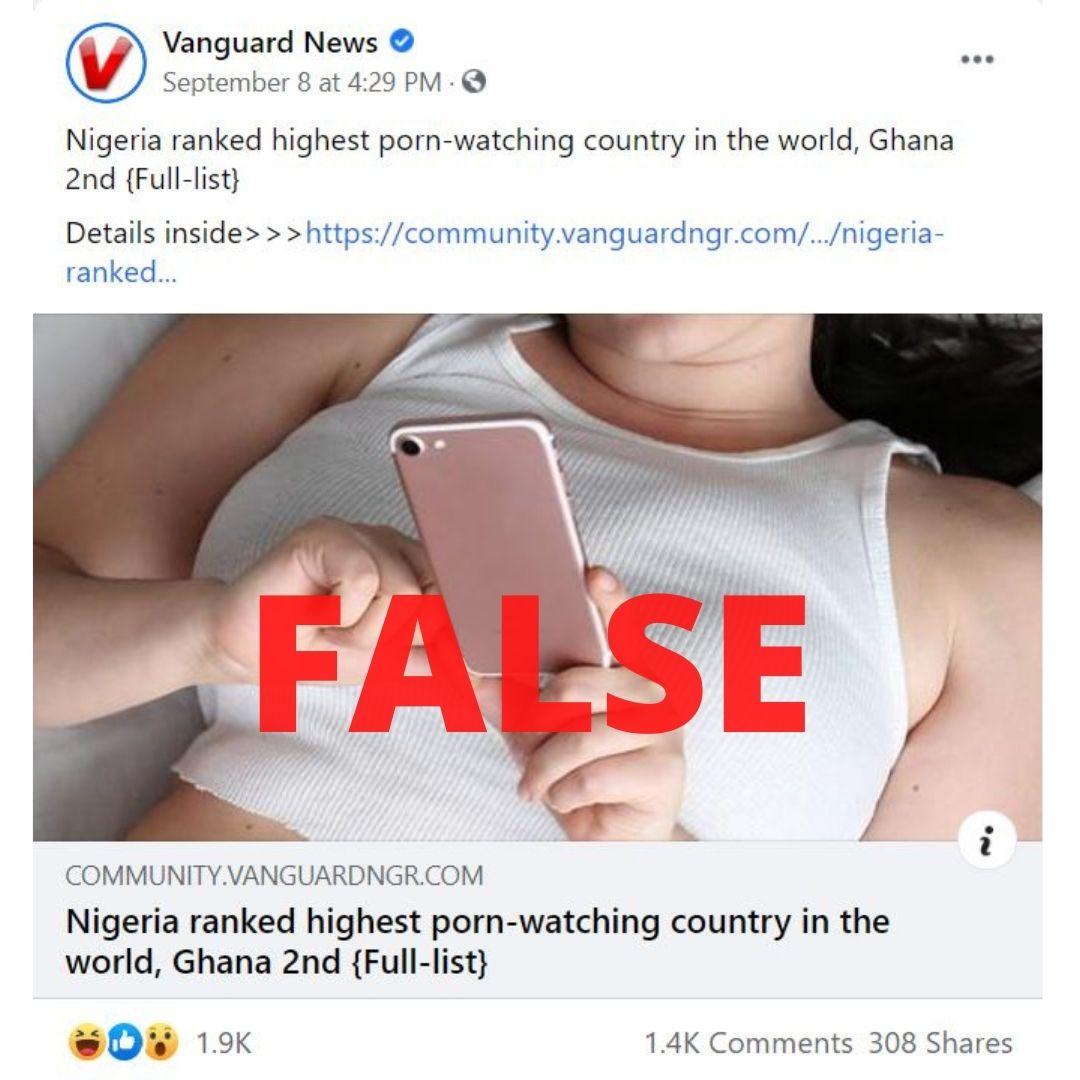Click the blue verified badge

pyautogui.click(x=402, y=41)
